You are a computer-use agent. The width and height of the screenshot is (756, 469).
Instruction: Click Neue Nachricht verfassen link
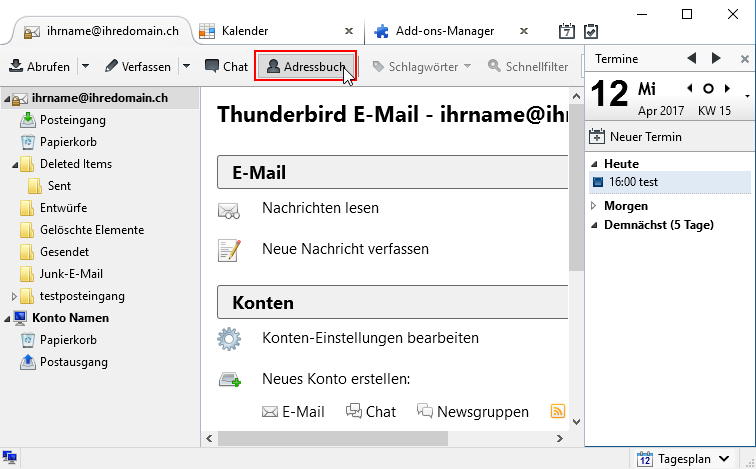pyautogui.click(x=345, y=249)
